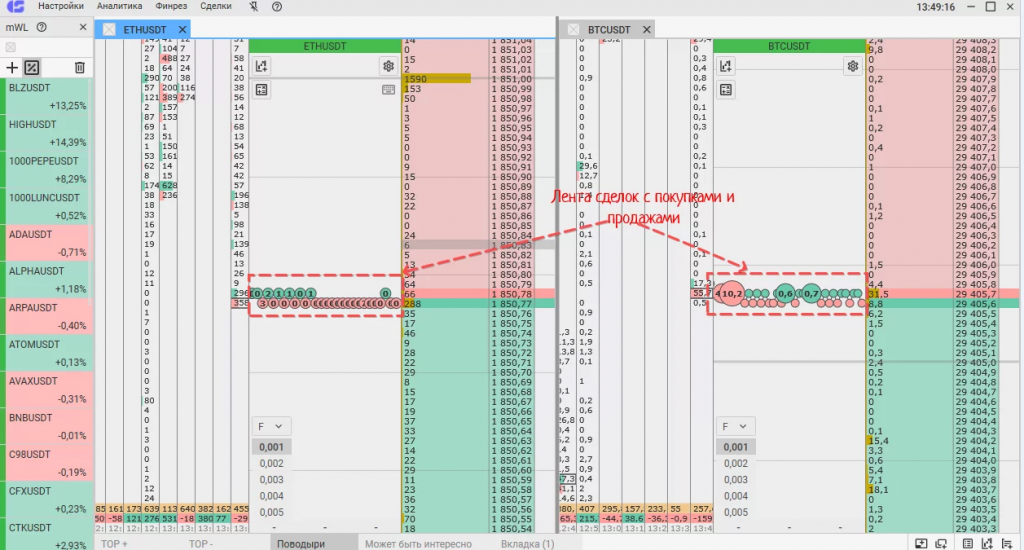Click the chart icon in BTCUSDT panel
This screenshot has height=550, width=1024.
coord(726,66)
